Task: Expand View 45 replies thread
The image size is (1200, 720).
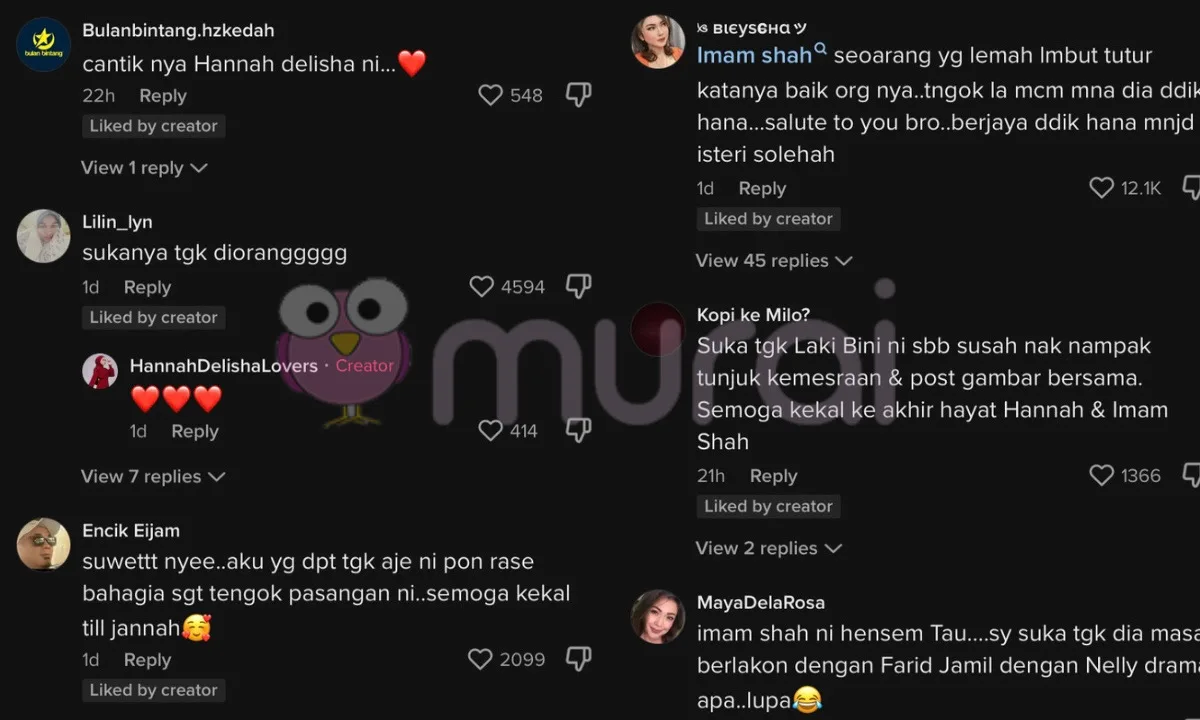Action: (x=774, y=261)
